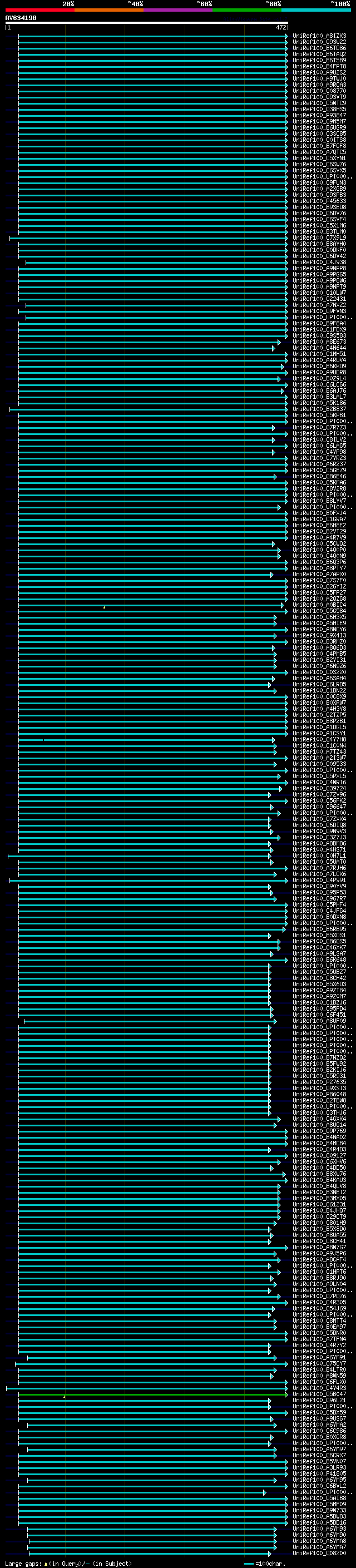Select the query label AV634190
The width and height of the screenshot is (356, 1568).
[21, 18]
